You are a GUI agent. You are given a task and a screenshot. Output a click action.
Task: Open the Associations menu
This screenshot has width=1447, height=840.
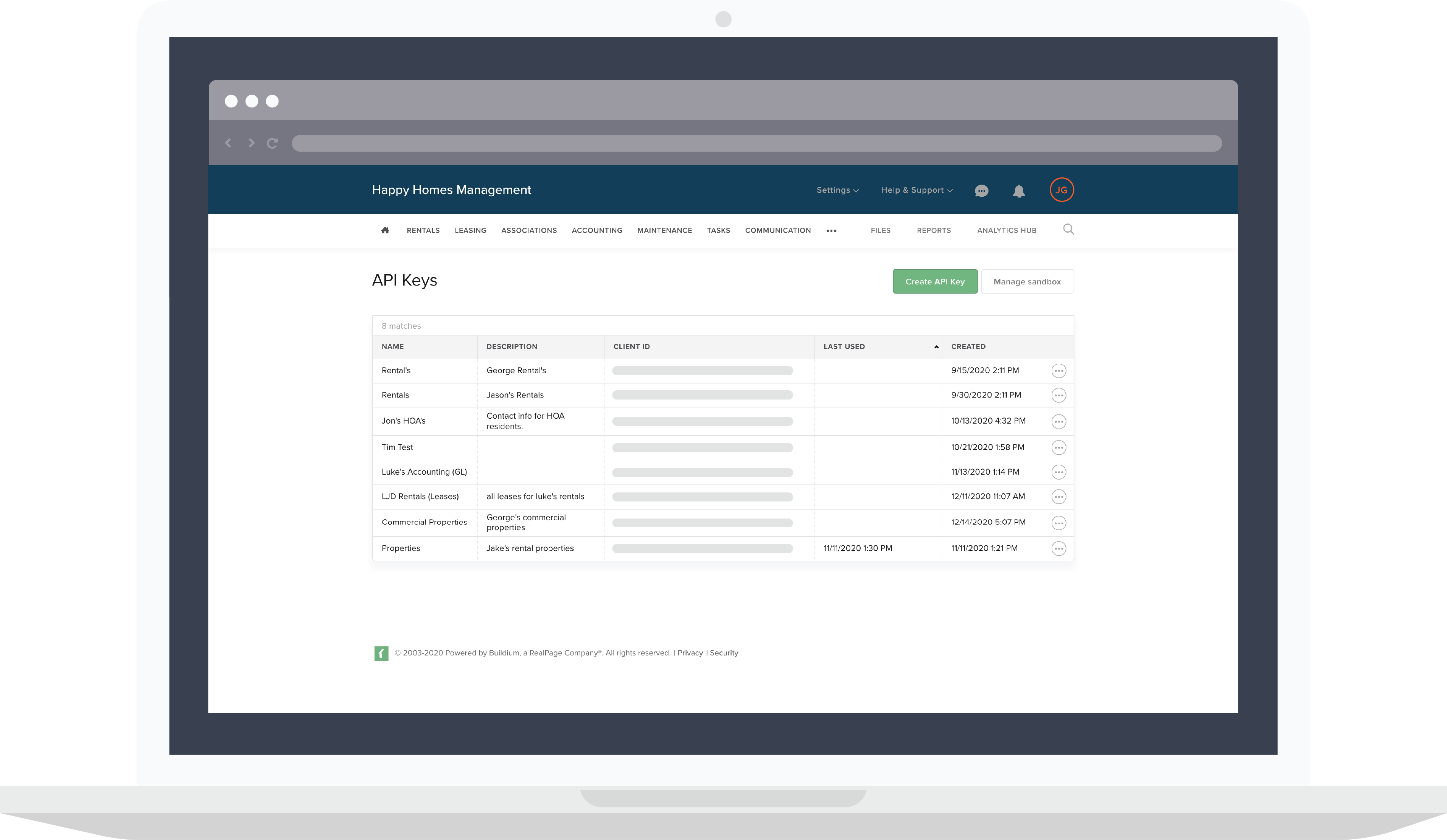[x=529, y=230]
